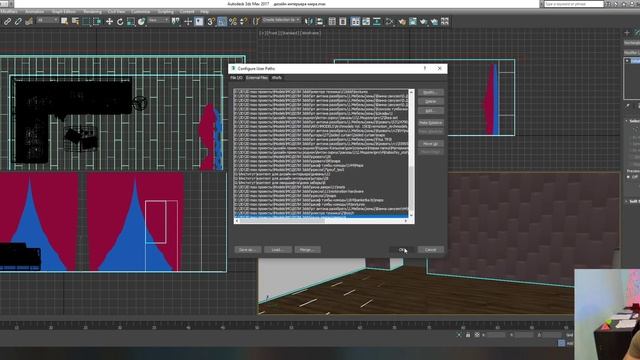This screenshot has width=640, height=360.
Task: Activate the Select and Scale tool
Action: (131, 22)
